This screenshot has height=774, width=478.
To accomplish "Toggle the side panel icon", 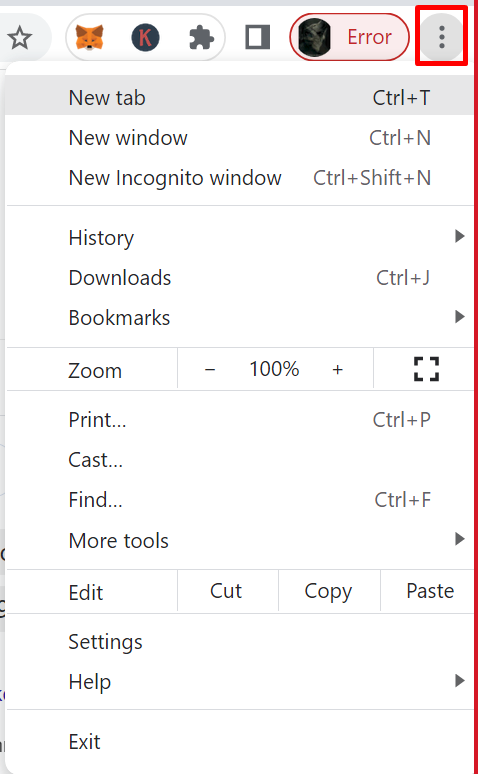I will pyautogui.click(x=258, y=38).
